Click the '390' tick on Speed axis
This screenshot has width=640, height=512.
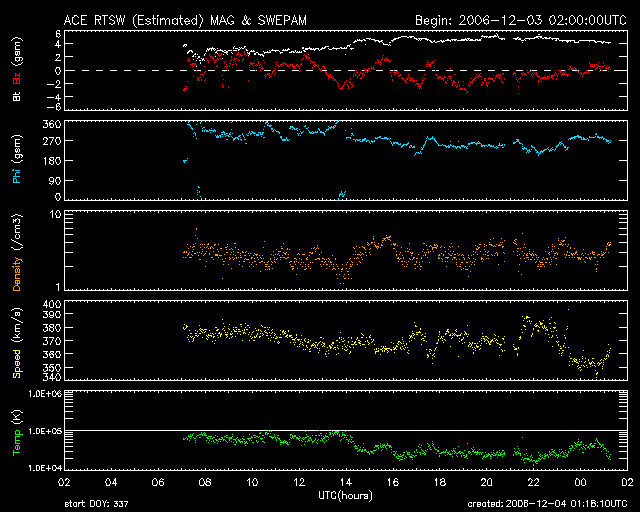click(52, 314)
